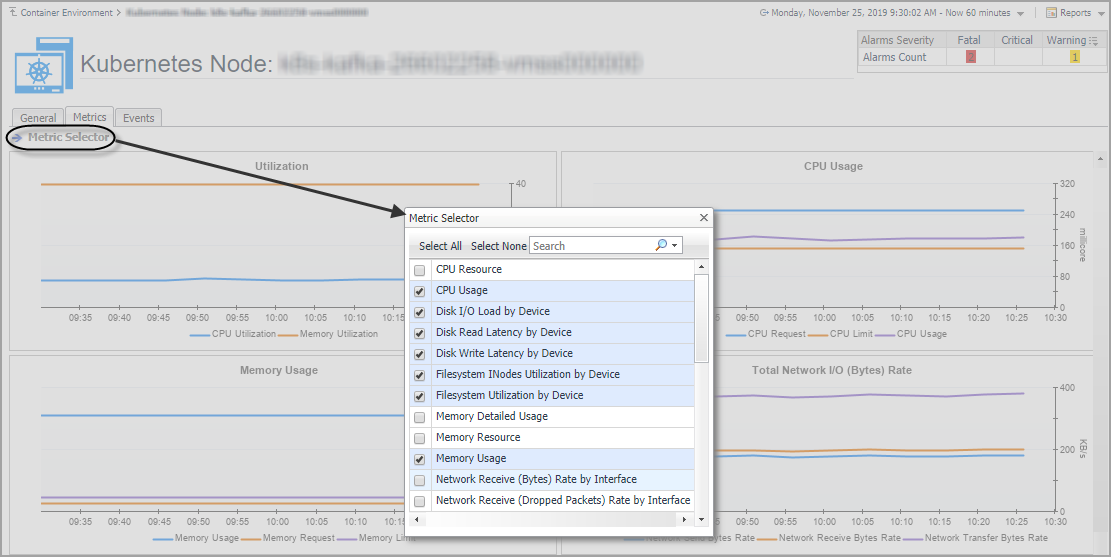This screenshot has height=557, width=1111.
Task: Click the dashboard scroll up arrow
Action: click(x=1101, y=157)
